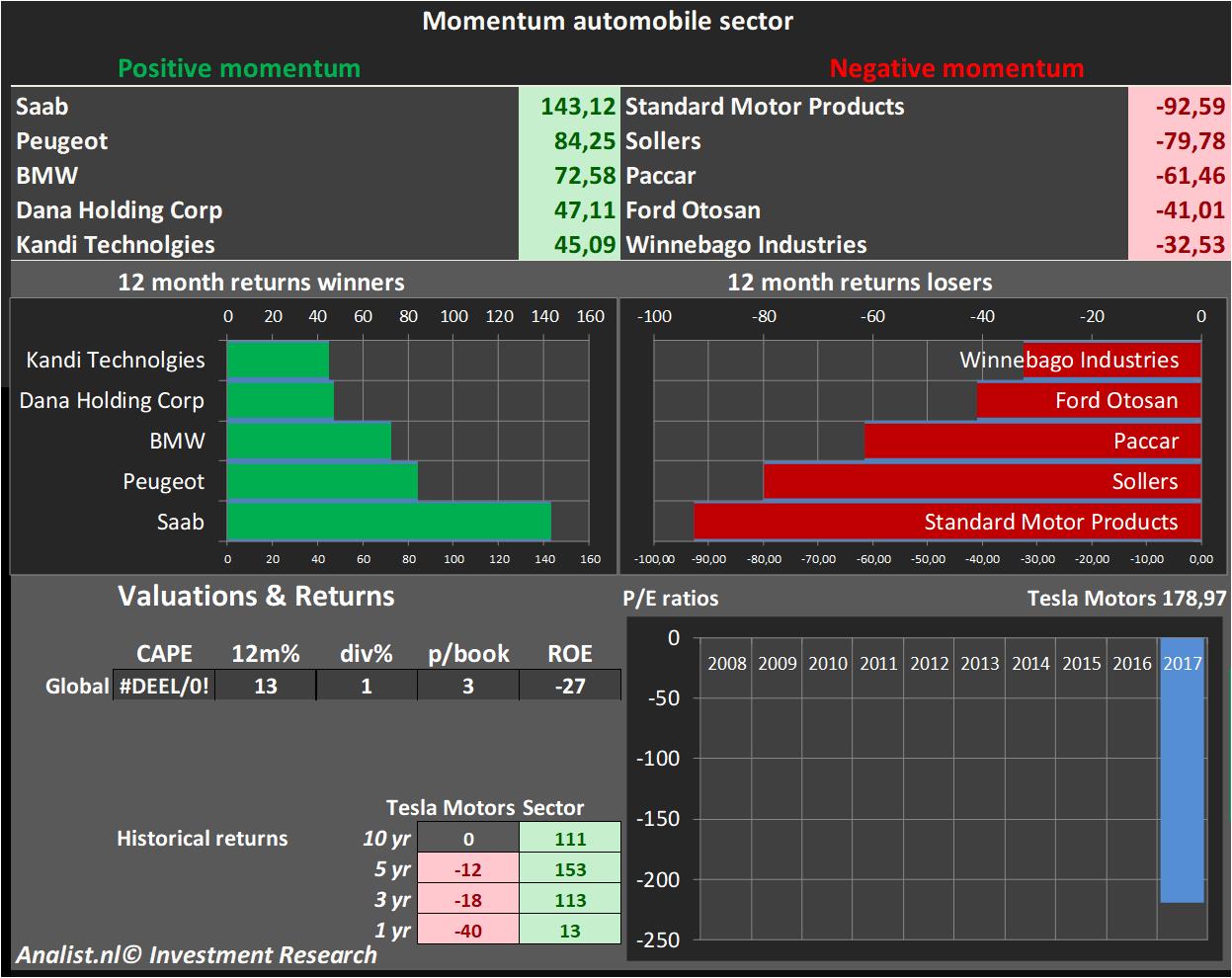Viewport: 1232px width, 978px height.
Task: Click Dana Holding Corp in momentum table
Action: pos(119,210)
